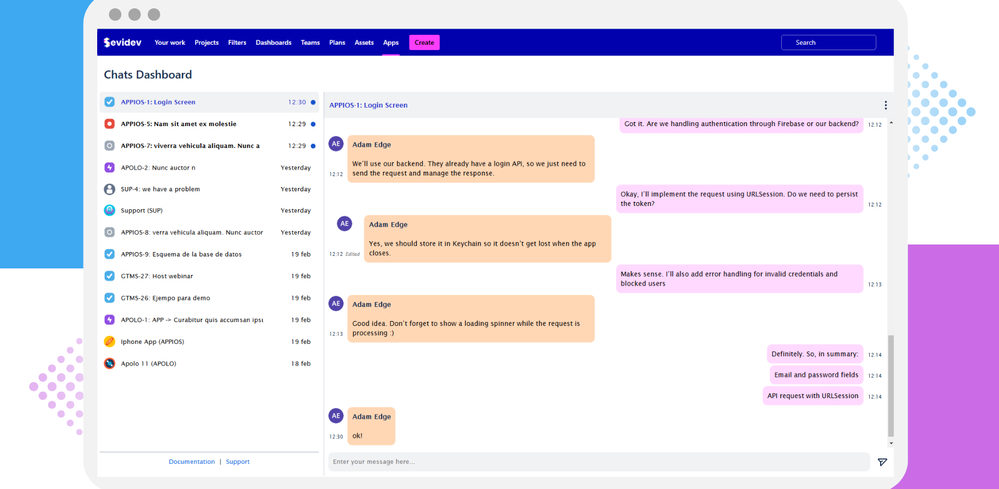
Task: Open the Support (SUP) chat
Action: (x=209, y=210)
